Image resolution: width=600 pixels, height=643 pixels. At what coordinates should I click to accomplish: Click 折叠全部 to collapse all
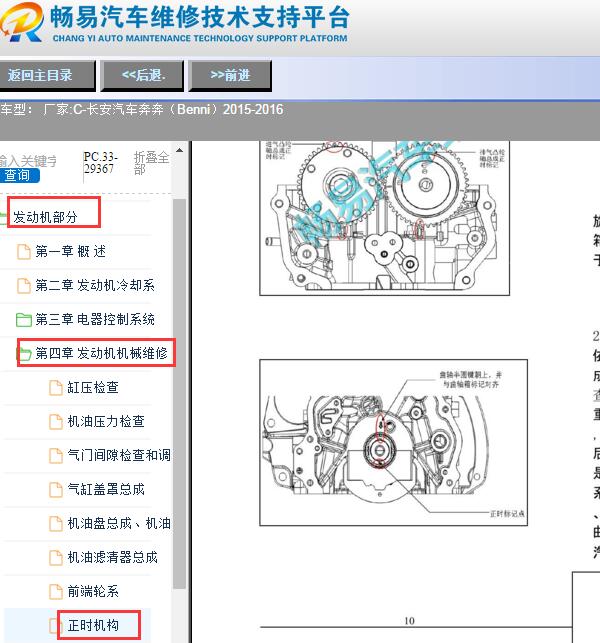[x=151, y=163]
